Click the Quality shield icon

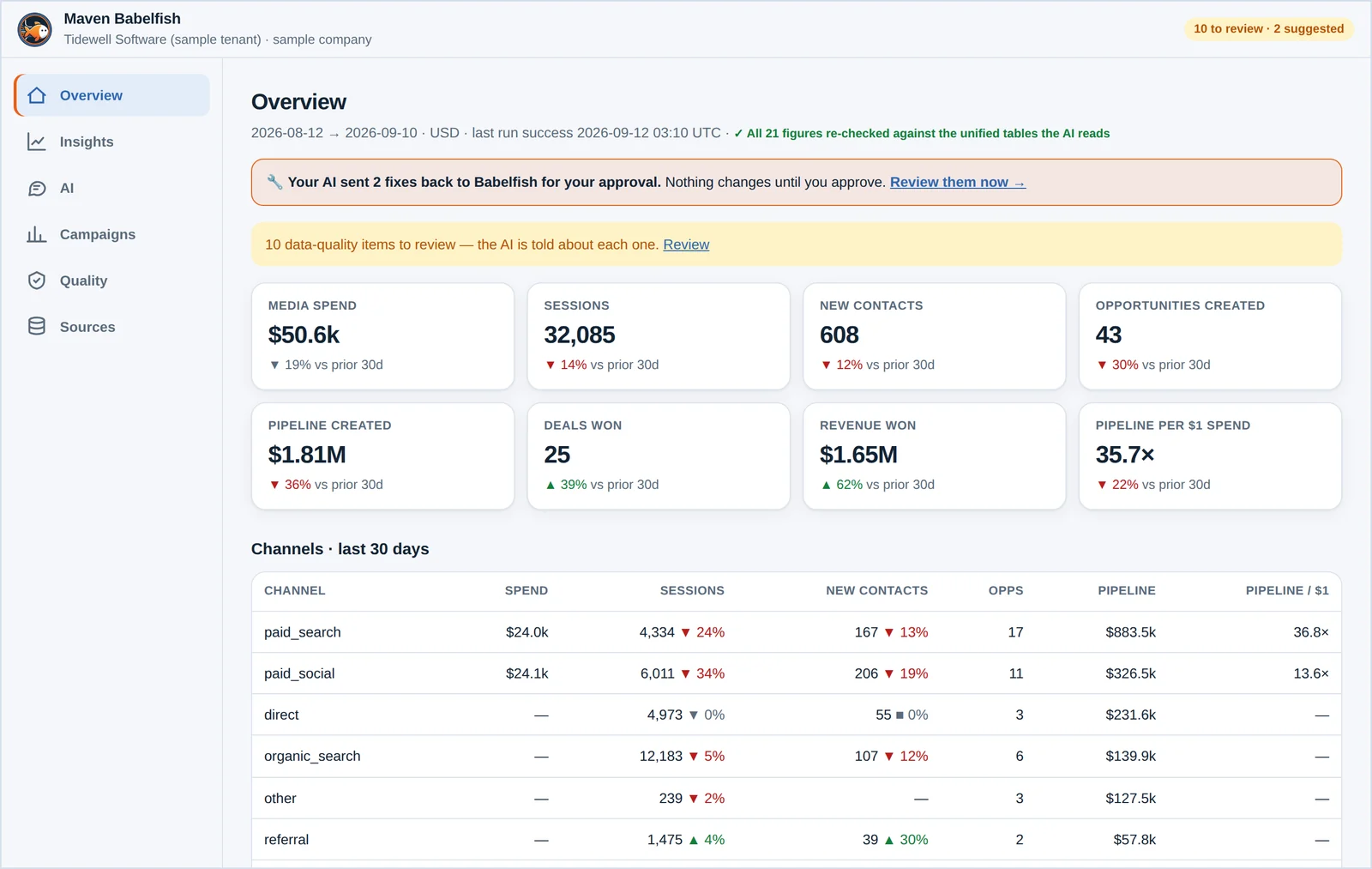[37, 281]
